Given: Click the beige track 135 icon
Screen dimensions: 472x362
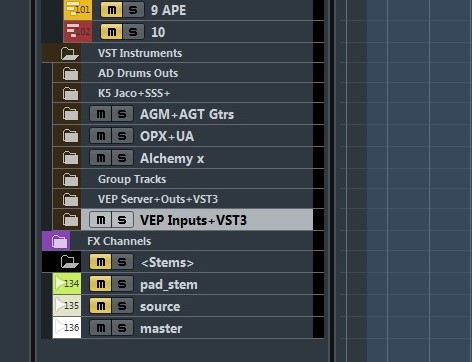Looking at the screenshot, I should [x=67, y=306].
